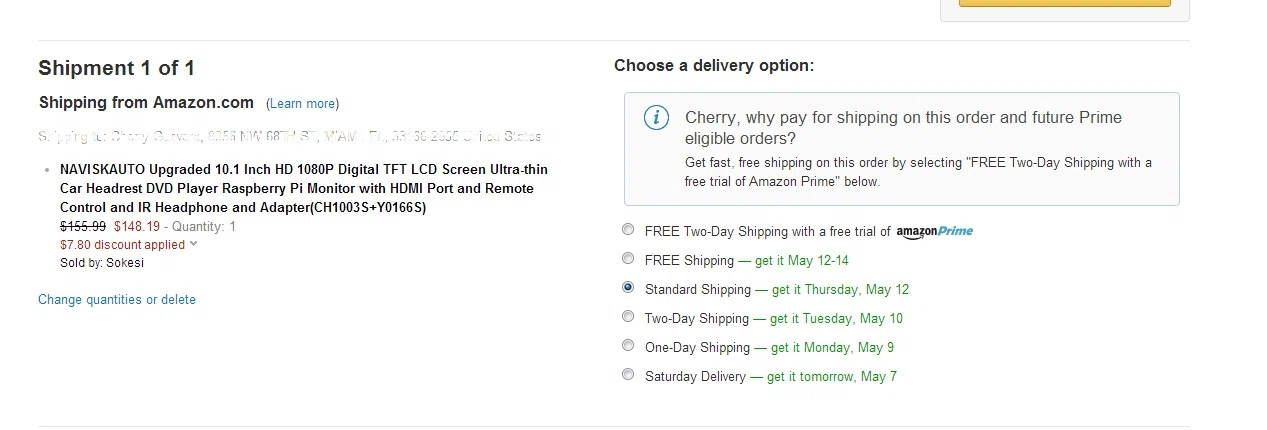Screen dimensions: 1267x430
Task: Expand the $7.80 discount applied chevron
Action: 193,244
